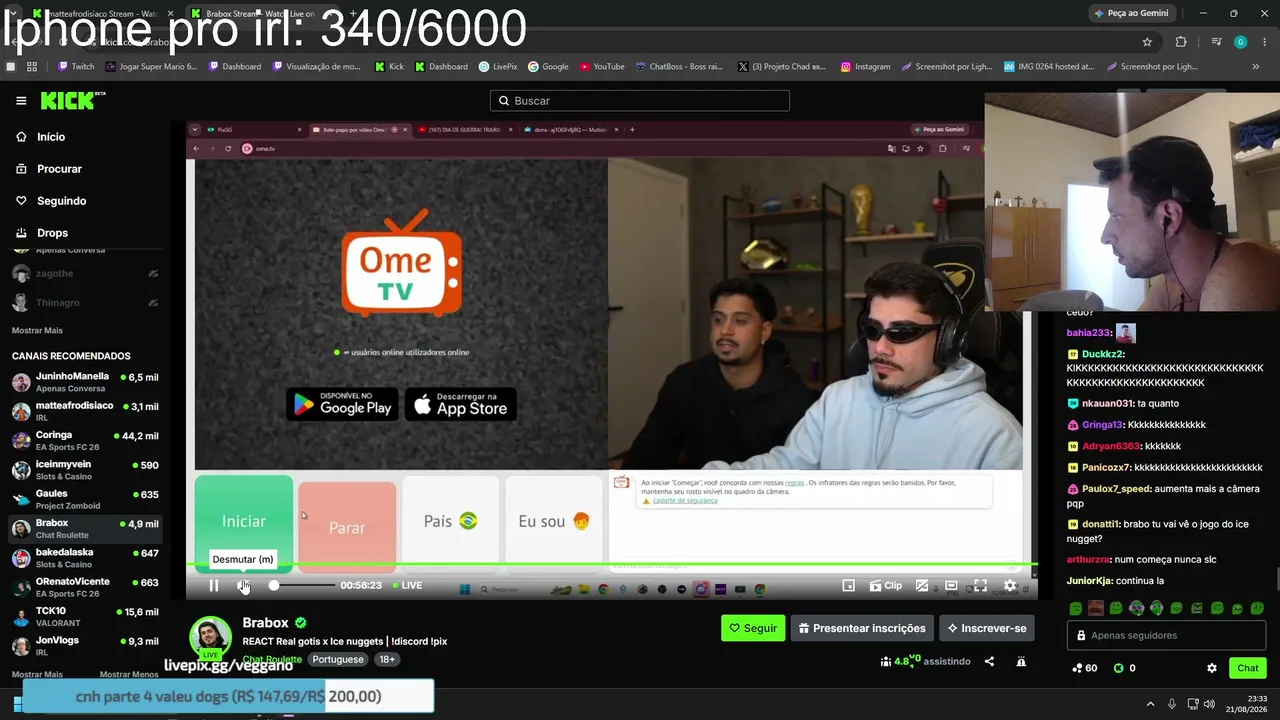Bookmark this page with the star icon

pos(1147,42)
